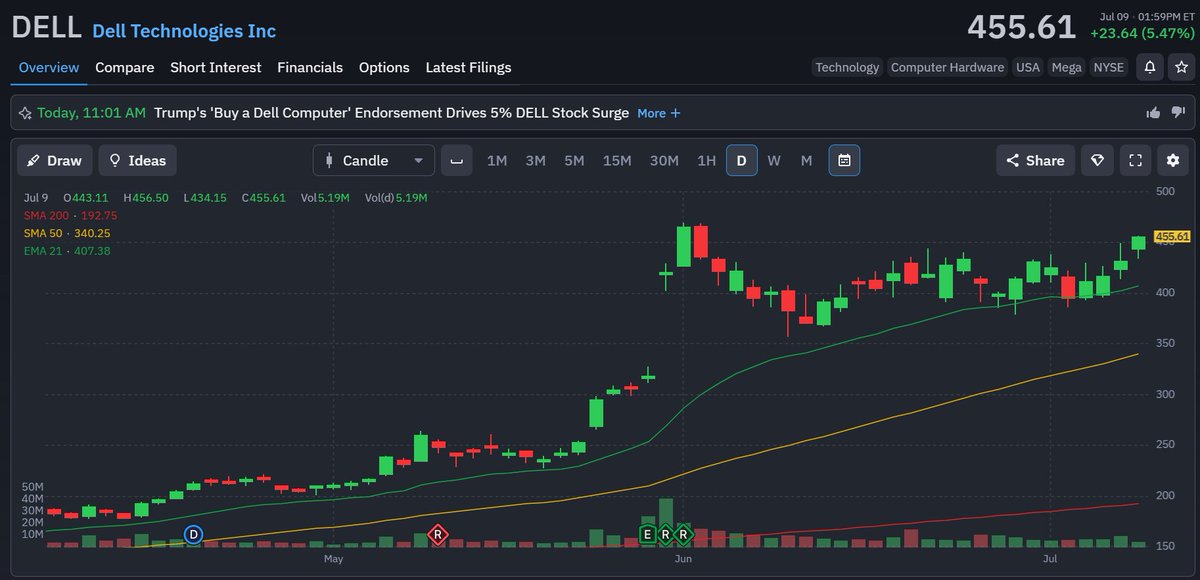Screen dimensions: 1200x580
Task: Open the Financials tab
Action: tap(310, 68)
